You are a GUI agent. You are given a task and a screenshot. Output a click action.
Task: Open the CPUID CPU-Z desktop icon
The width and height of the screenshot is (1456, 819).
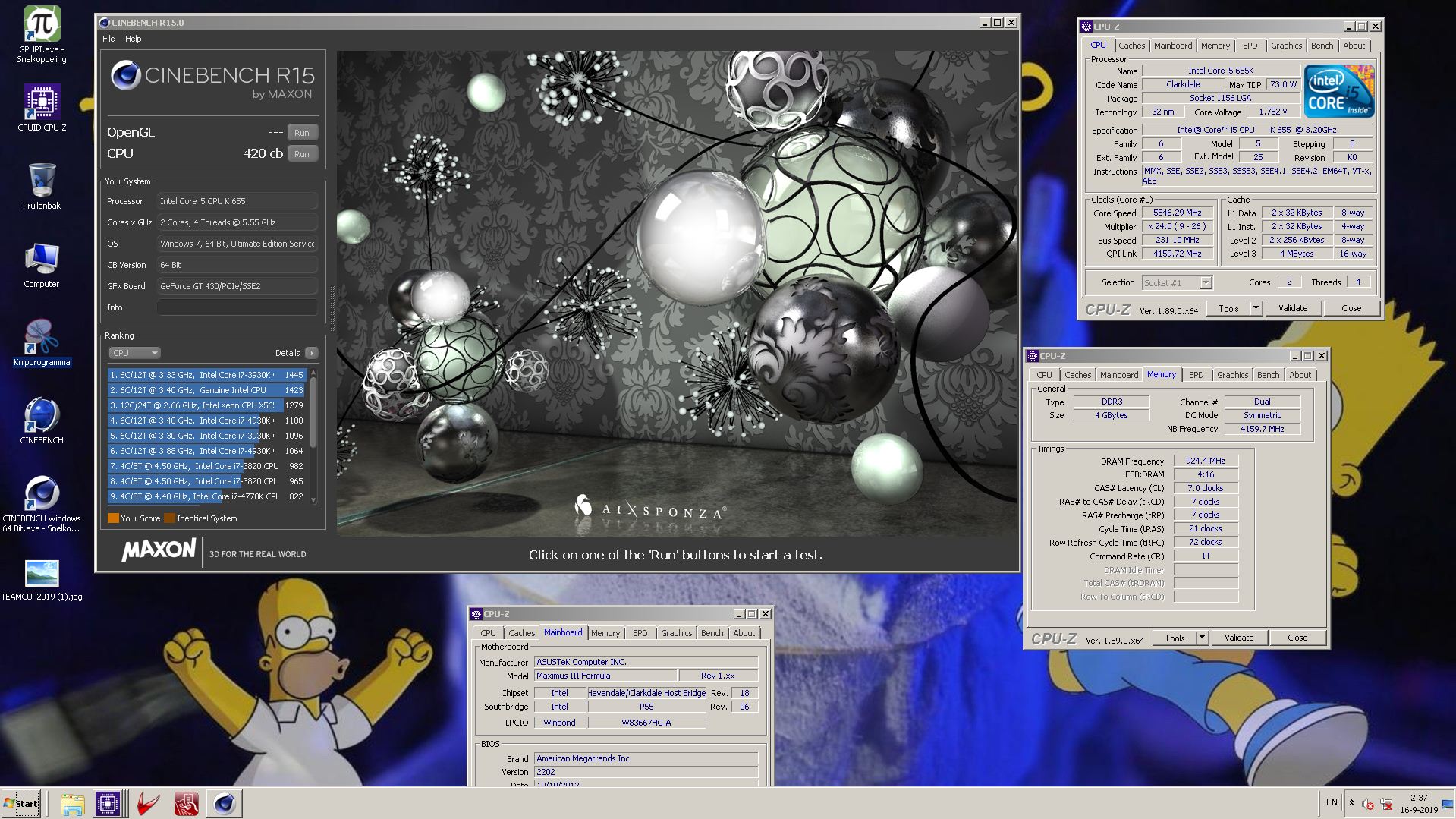pyautogui.click(x=42, y=108)
